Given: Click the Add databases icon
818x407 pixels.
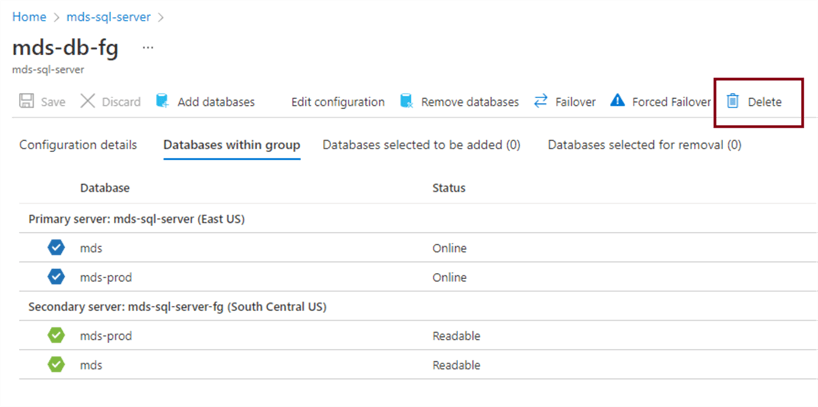Looking at the screenshot, I should point(162,101).
